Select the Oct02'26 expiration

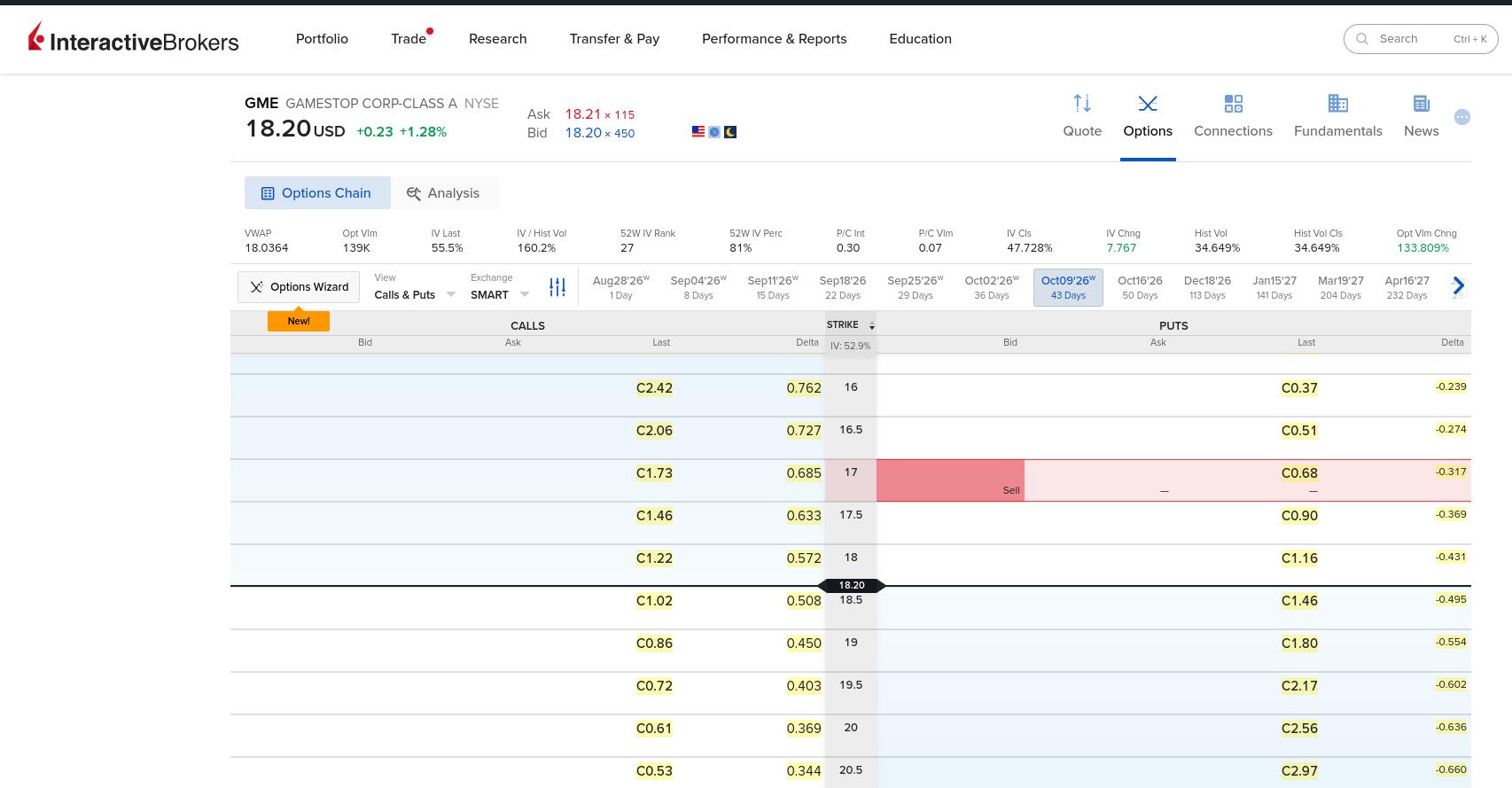coord(992,287)
